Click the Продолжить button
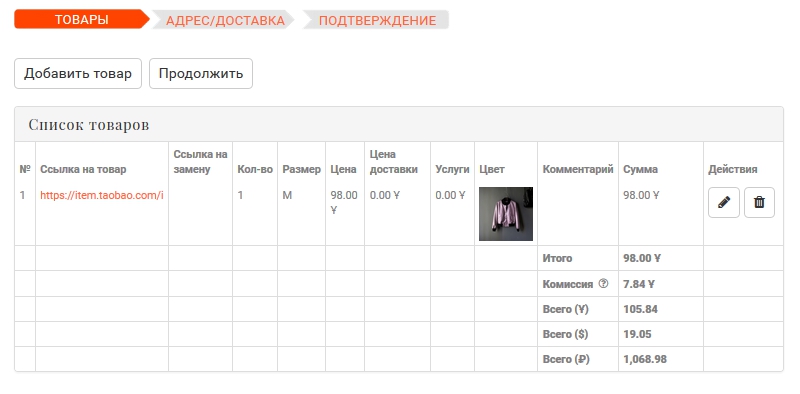The image size is (800, 394). [x=201, y=73]
